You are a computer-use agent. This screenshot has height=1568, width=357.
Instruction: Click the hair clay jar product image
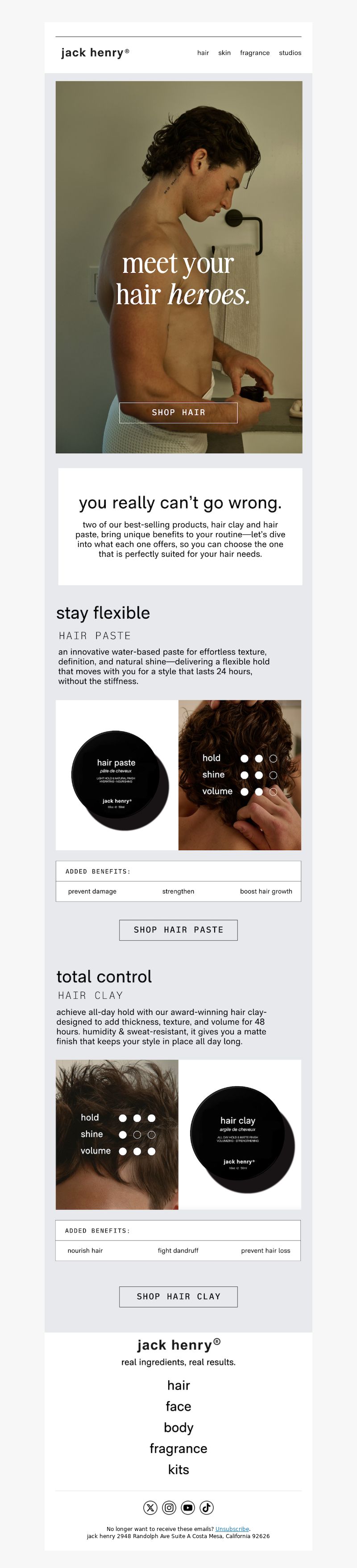coord(240,1134)
